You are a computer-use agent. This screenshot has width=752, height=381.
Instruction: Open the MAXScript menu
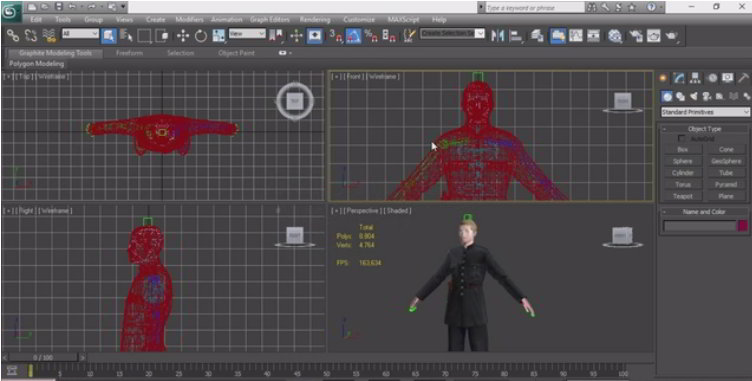(x=403, y=20)
